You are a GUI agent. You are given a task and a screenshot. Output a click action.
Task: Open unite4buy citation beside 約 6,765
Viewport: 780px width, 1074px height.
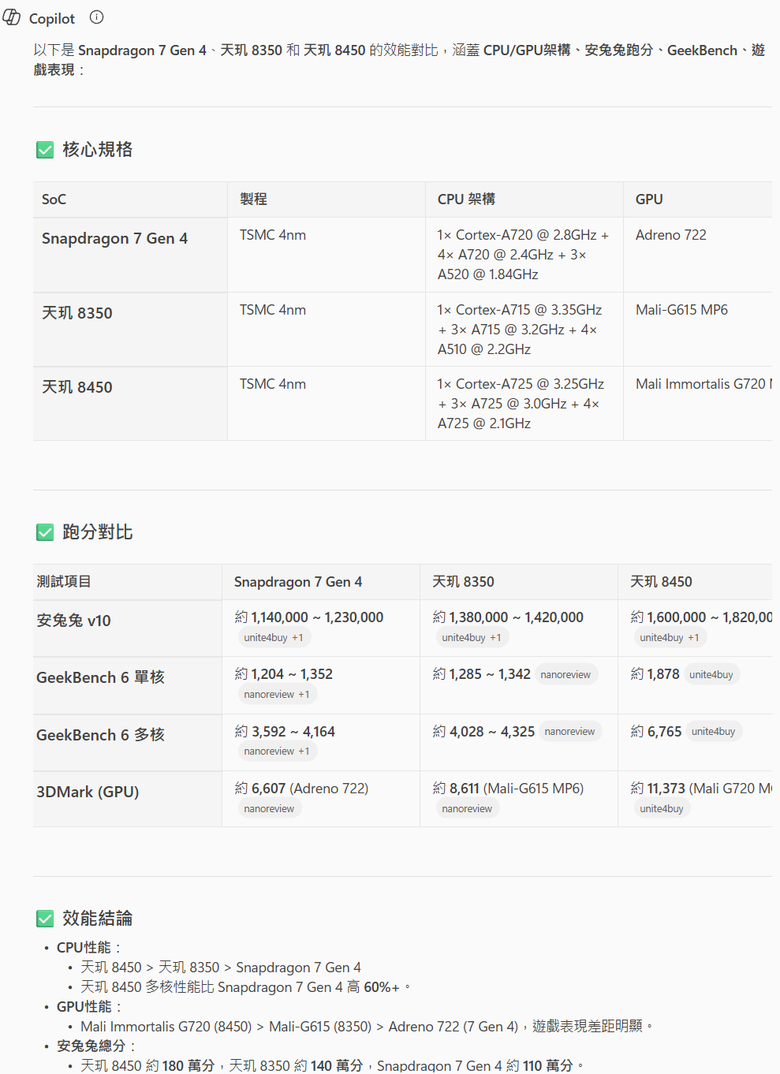point(713,732)
